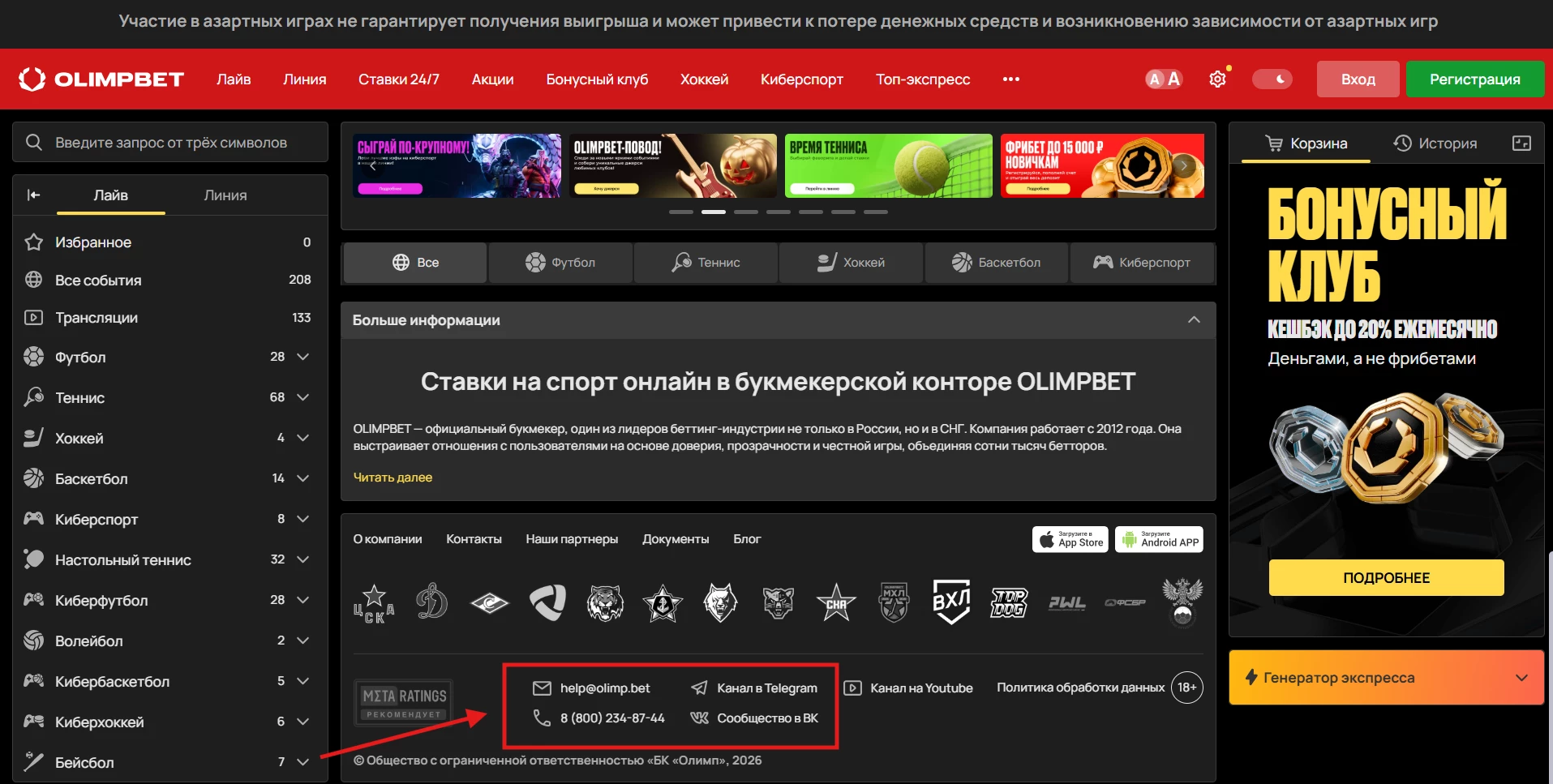Open Бонусный клуб in top menu
This screenshot has height=784, width=1553.
click(597, 79)
